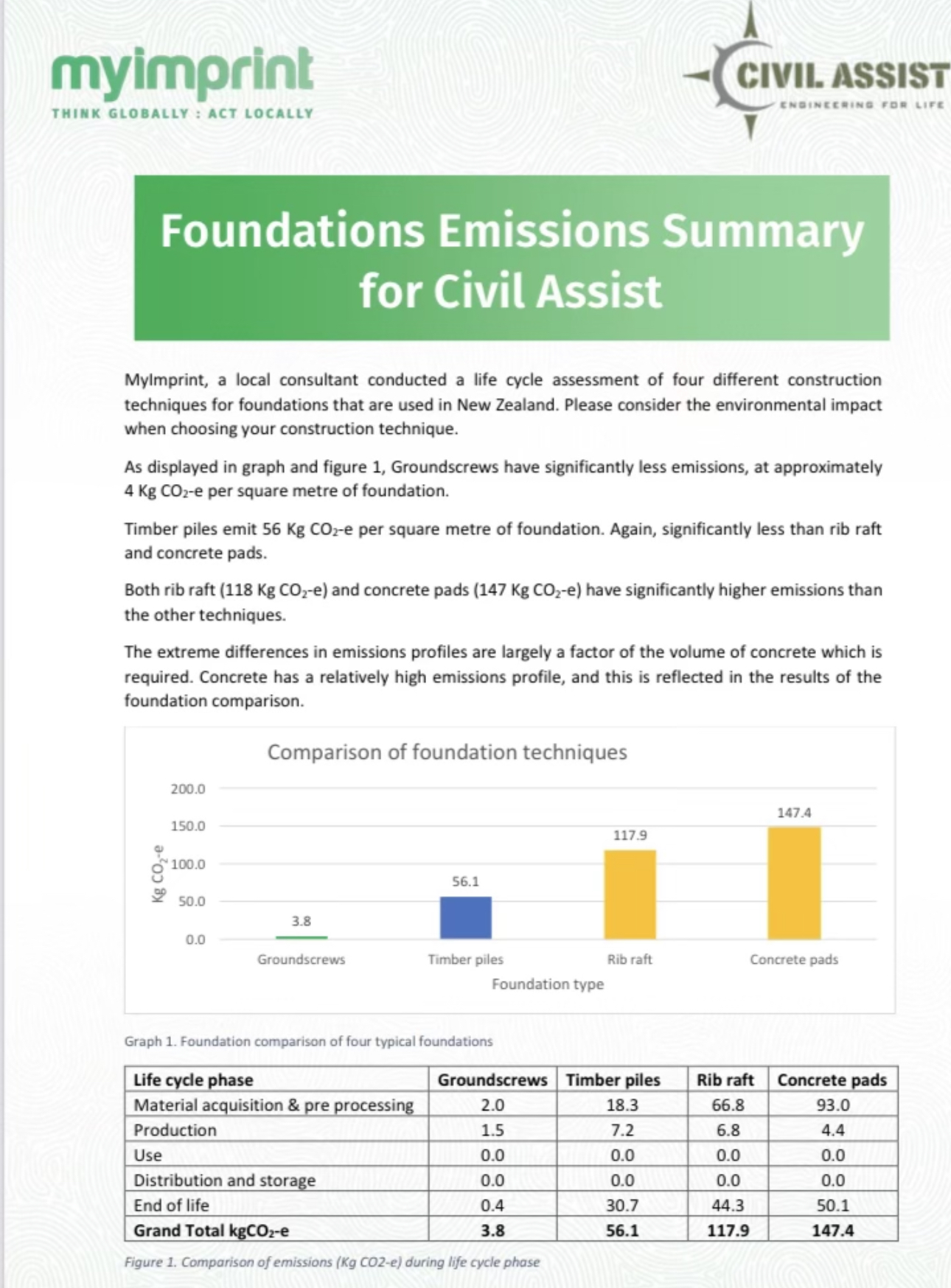Click the 66.8 table cell
Viewport: 951px width, 1288px height.
click(728, 1105)
